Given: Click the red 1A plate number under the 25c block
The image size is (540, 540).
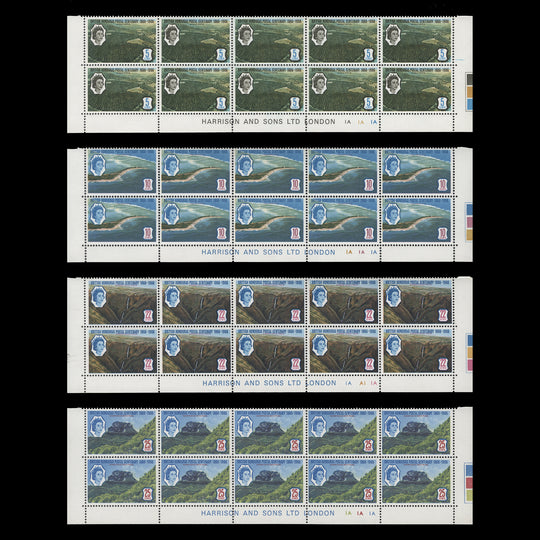Looking at the screenshot, I should (x=360, y=513).
